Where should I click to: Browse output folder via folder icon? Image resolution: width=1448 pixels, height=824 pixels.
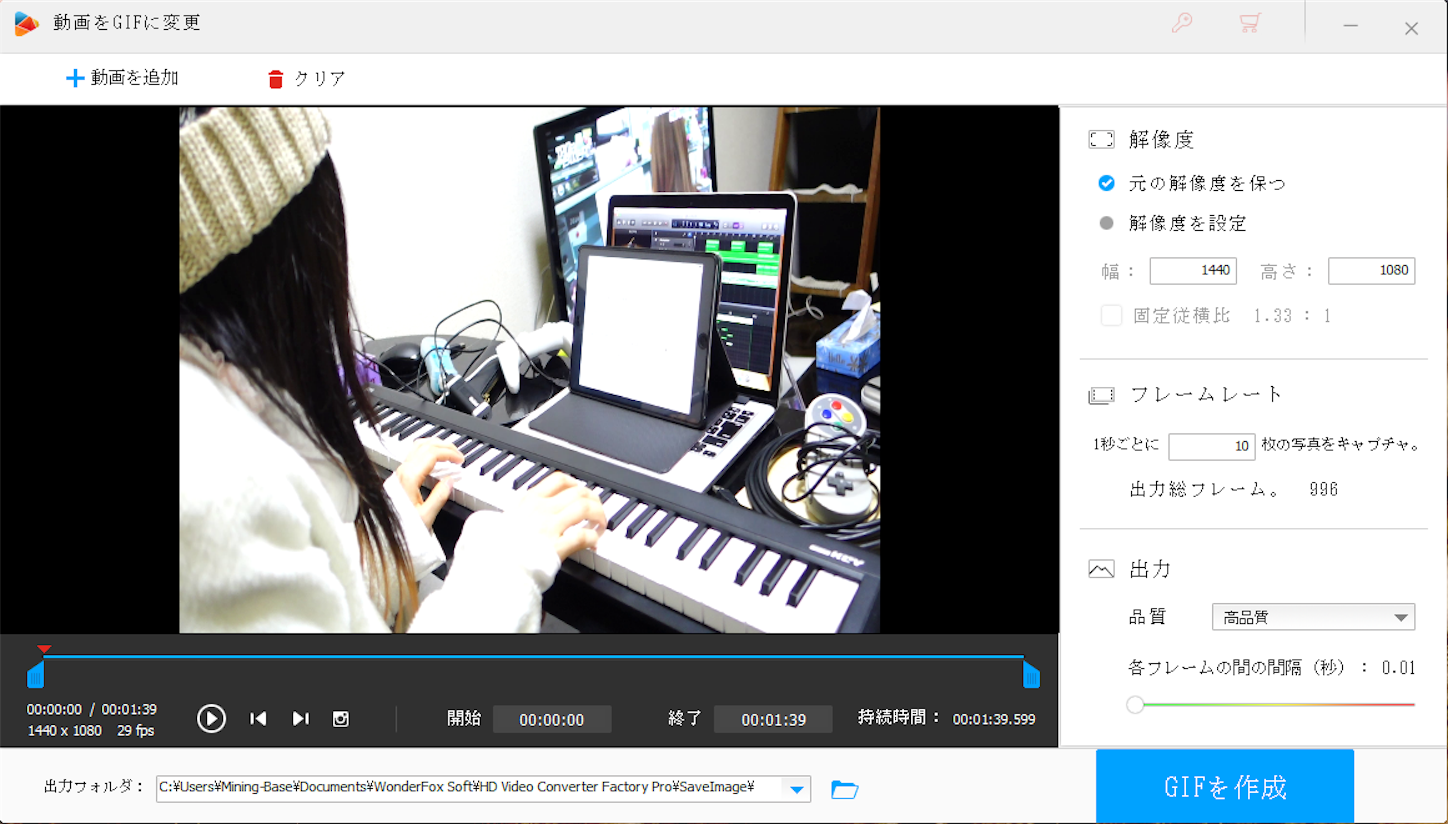[x=845, y=789]
